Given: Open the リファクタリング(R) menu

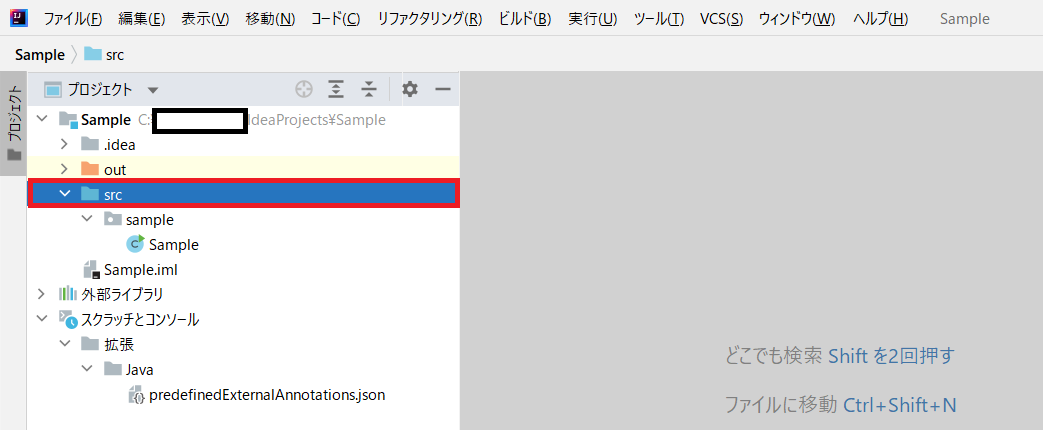Looking at the screenshot, I should coord(430,19).
